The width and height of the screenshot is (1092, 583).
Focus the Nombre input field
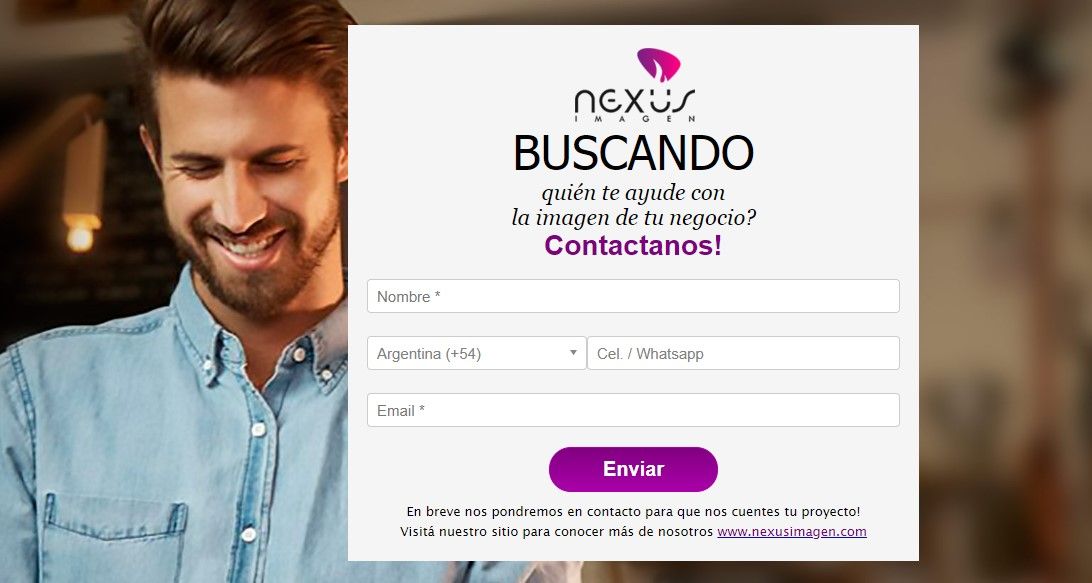click(633, 296)
